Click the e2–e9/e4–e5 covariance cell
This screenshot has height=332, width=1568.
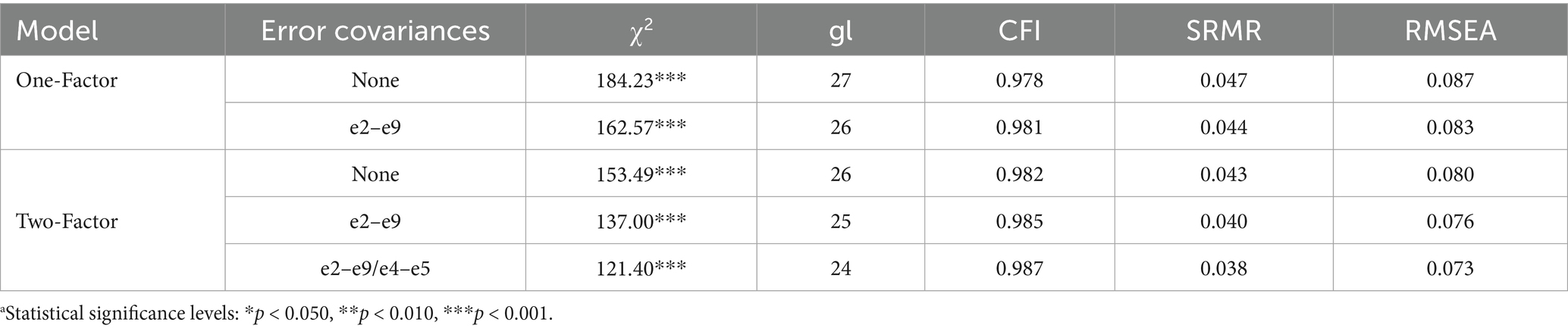375,268
